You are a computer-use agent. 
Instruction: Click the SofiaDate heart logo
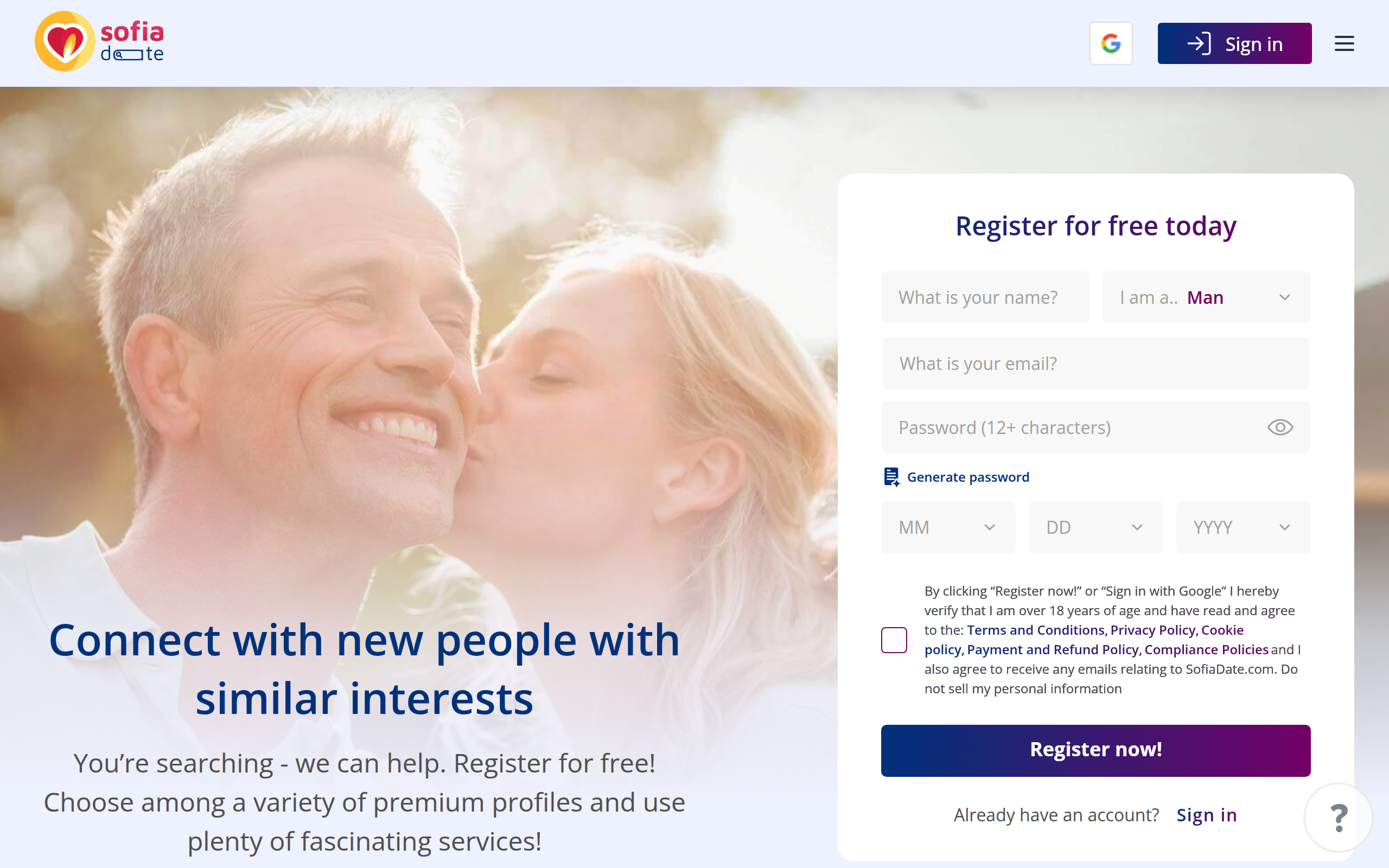click(65, 41)
